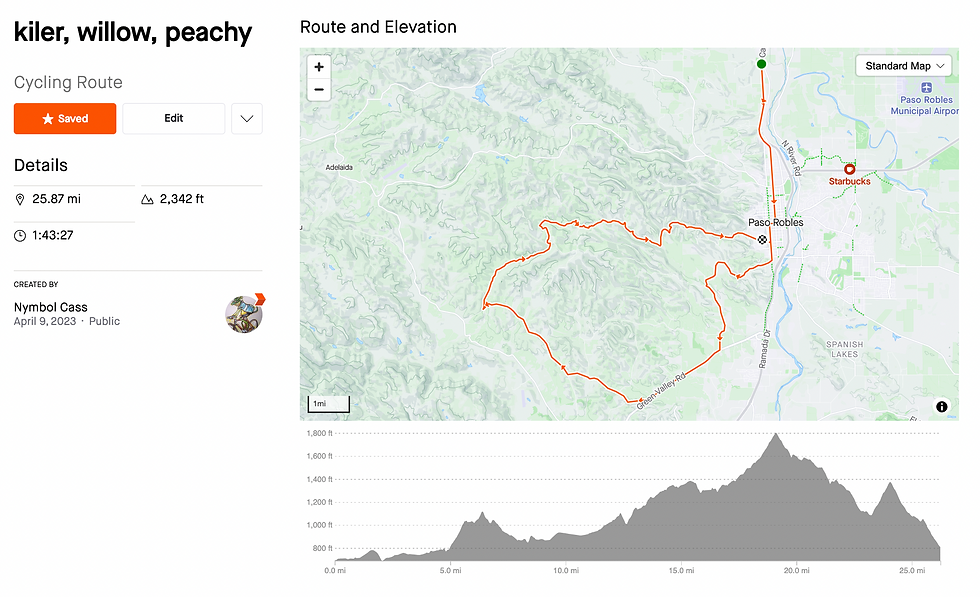Open the Standard Map style dropdown
Image resolution: width=980 pixels, height=597 pixels.
[x=905, y=66]
